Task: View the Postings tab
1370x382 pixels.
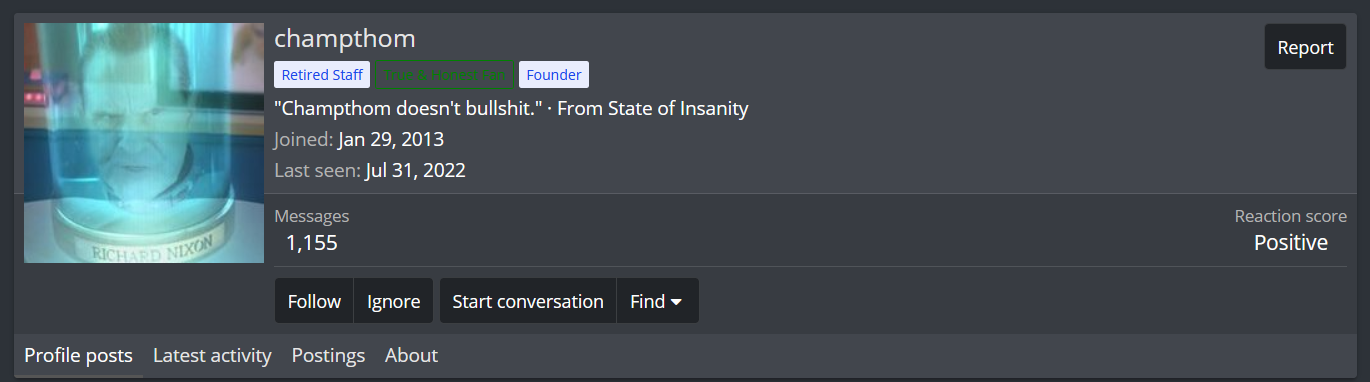Action: (x=328, y=355)
